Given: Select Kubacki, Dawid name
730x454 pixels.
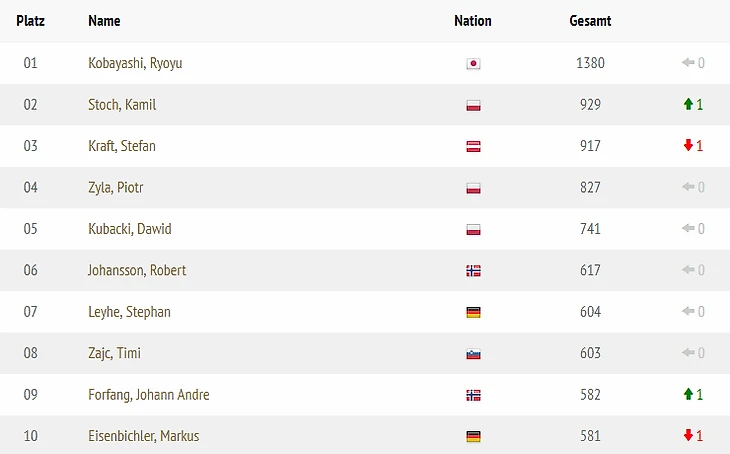Looking at the screenshot, I should coord(129,229).
